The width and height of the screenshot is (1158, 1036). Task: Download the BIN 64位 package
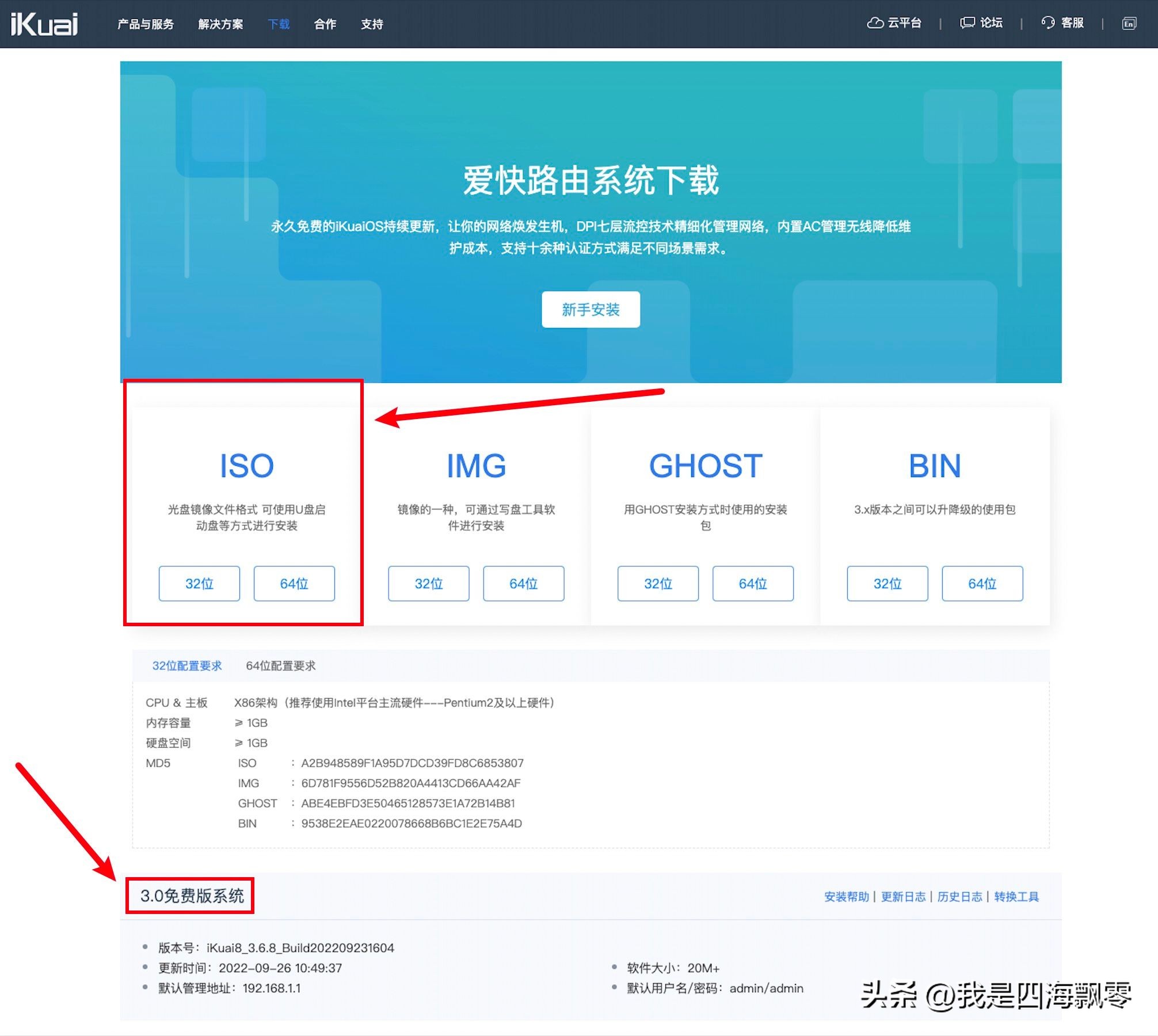click(982, 584)
